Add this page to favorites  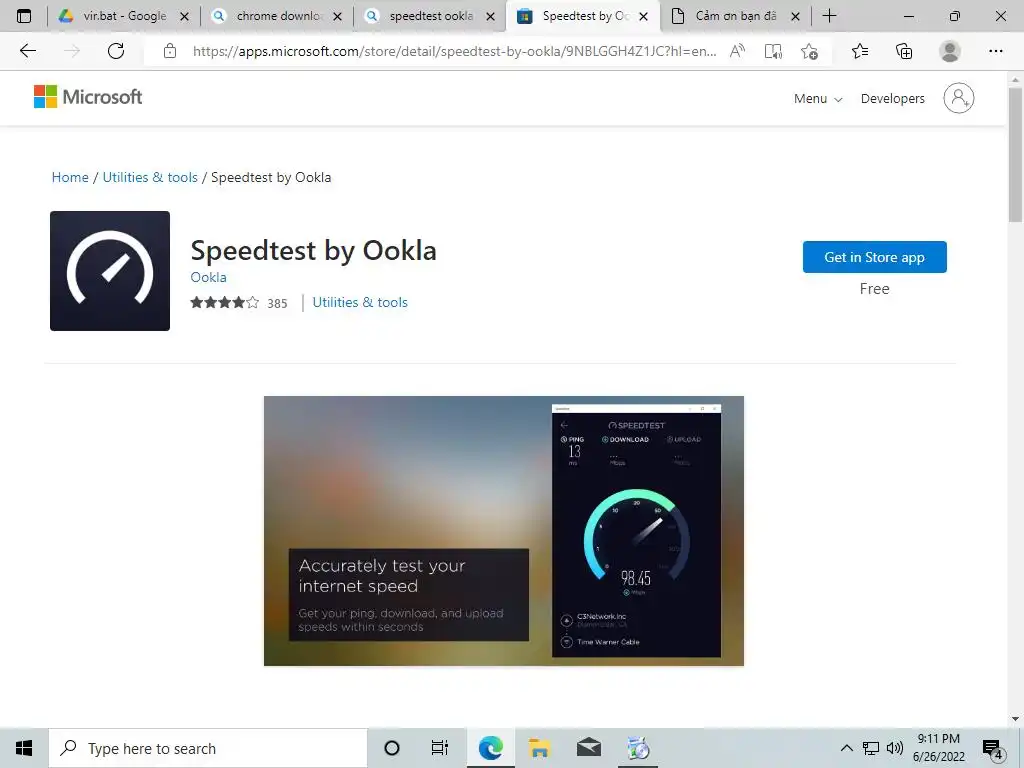tap(809, 51)
